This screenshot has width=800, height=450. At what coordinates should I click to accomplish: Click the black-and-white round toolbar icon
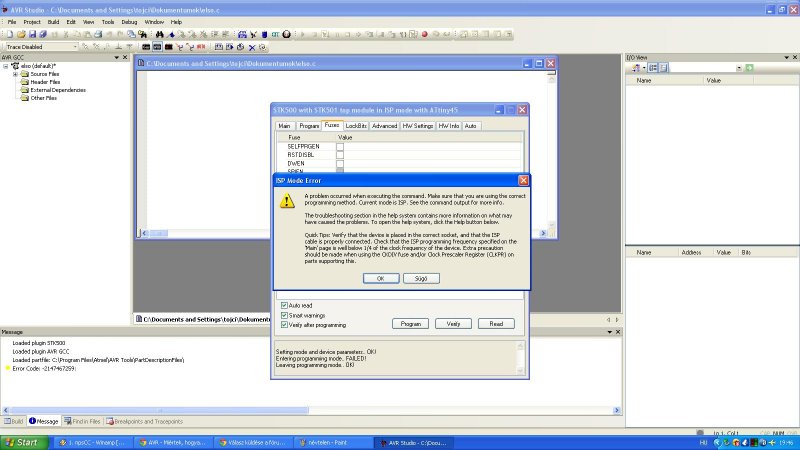(287, 34)
